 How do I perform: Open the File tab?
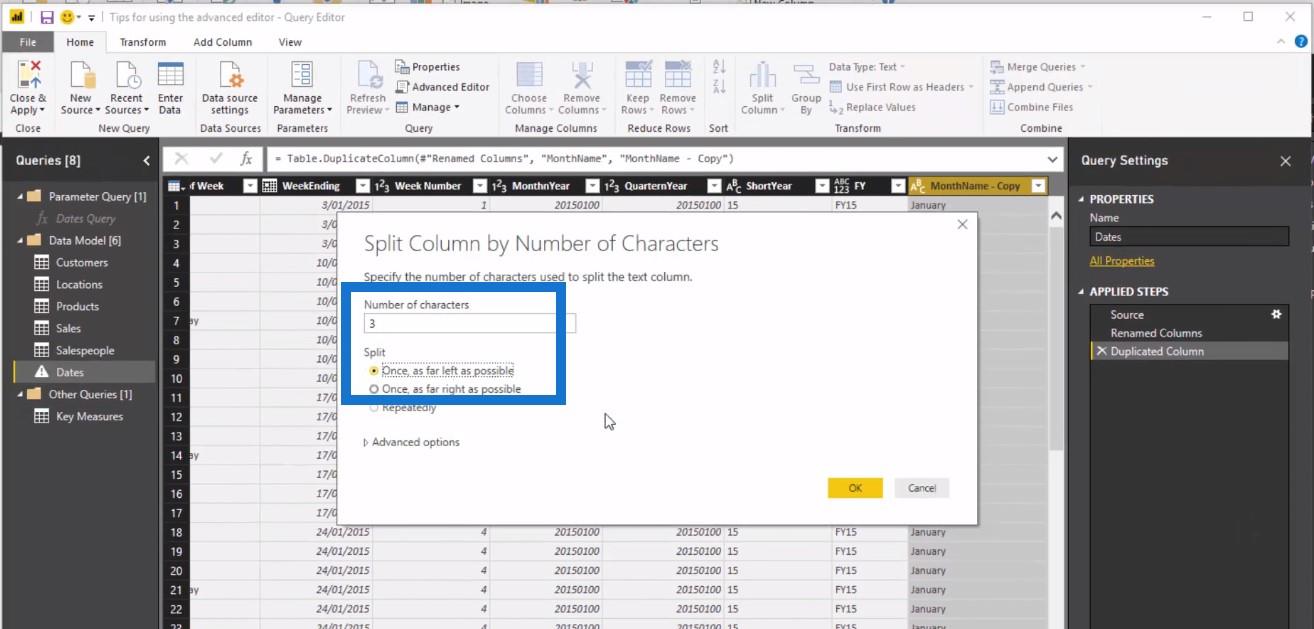tap(28, 42)
